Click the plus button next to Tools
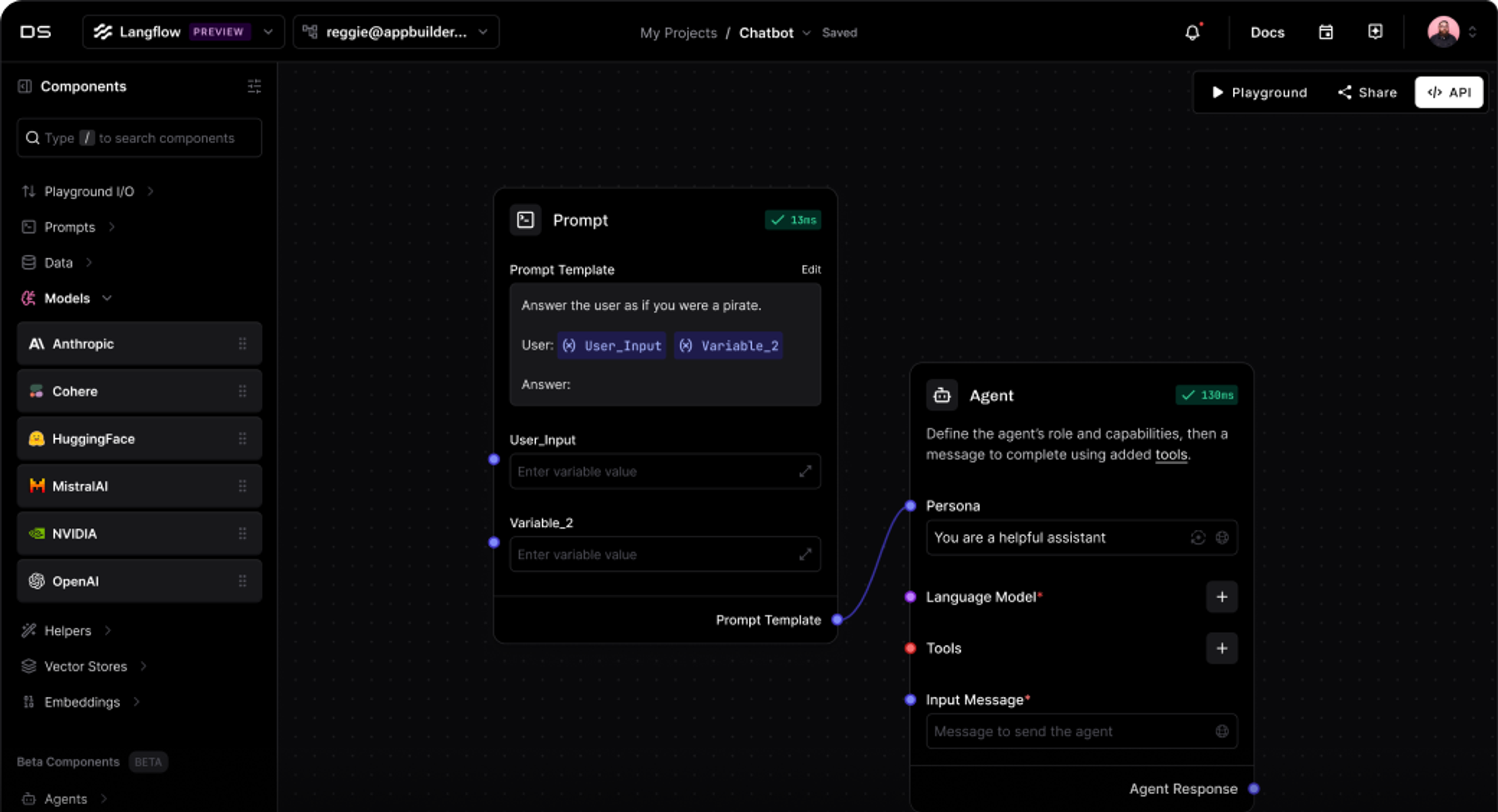This screenshot has height=812, width=1498. pyautogui.click(x=1222, y=648)
